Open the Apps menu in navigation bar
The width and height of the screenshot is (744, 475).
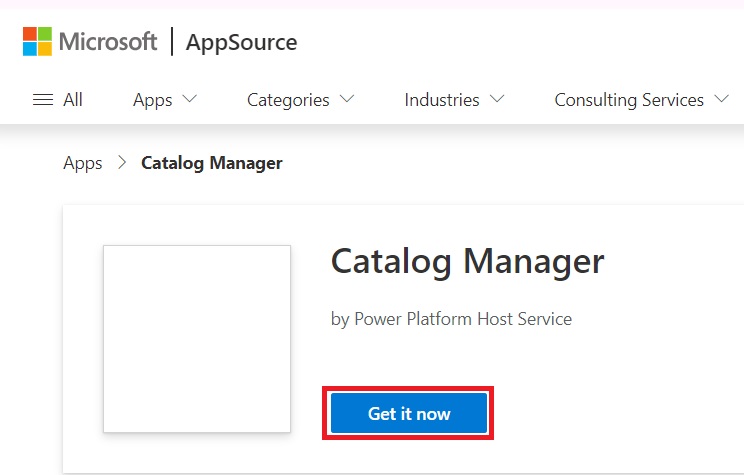[152, 100]
